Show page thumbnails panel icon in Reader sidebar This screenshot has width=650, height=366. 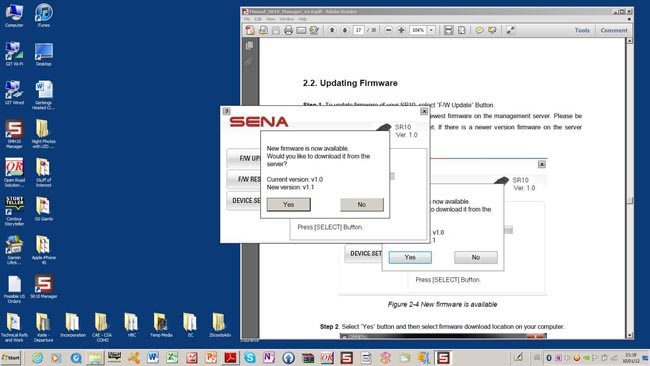[249, 46]
